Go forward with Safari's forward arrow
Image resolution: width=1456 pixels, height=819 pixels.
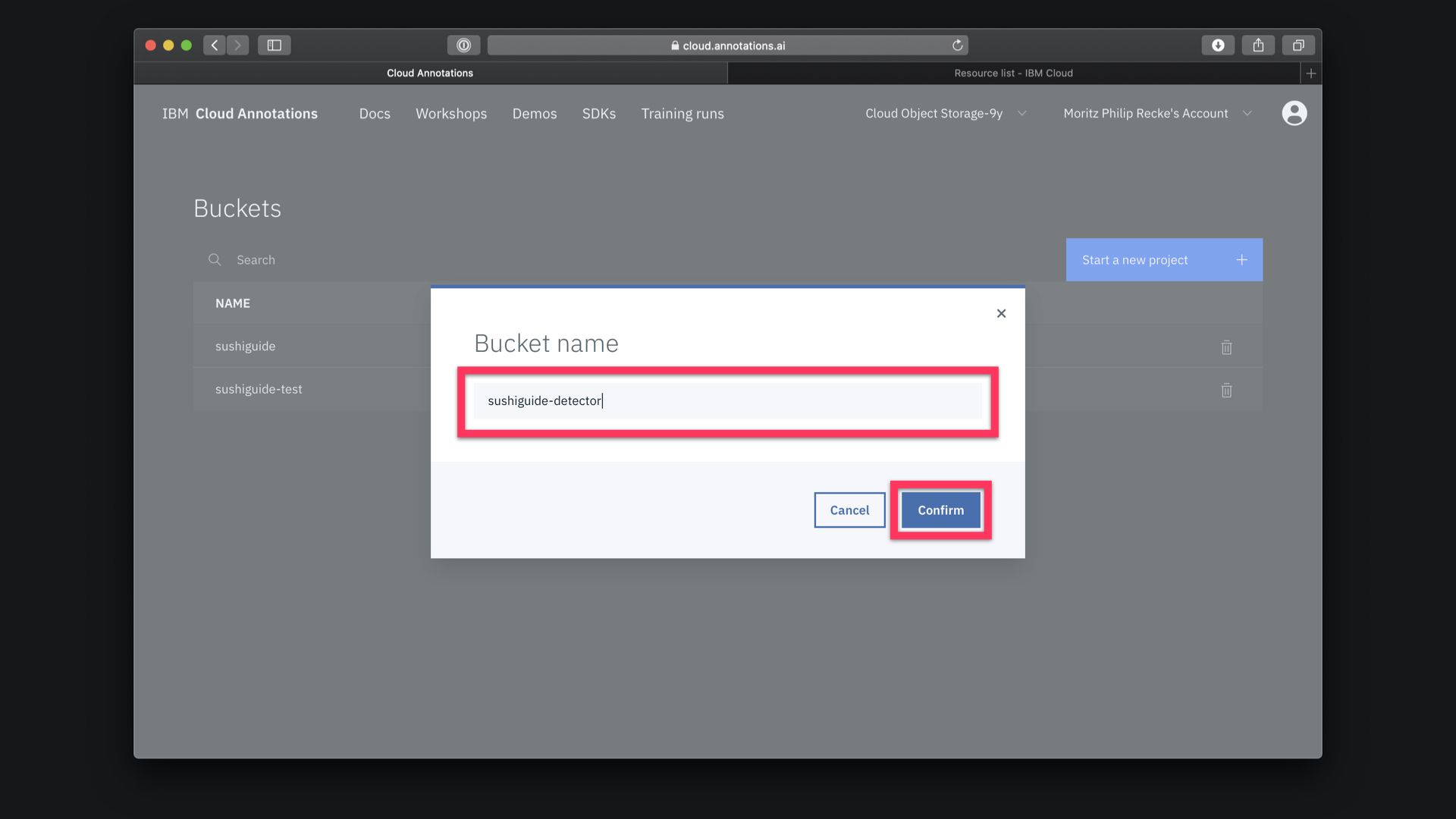point(237,45)
